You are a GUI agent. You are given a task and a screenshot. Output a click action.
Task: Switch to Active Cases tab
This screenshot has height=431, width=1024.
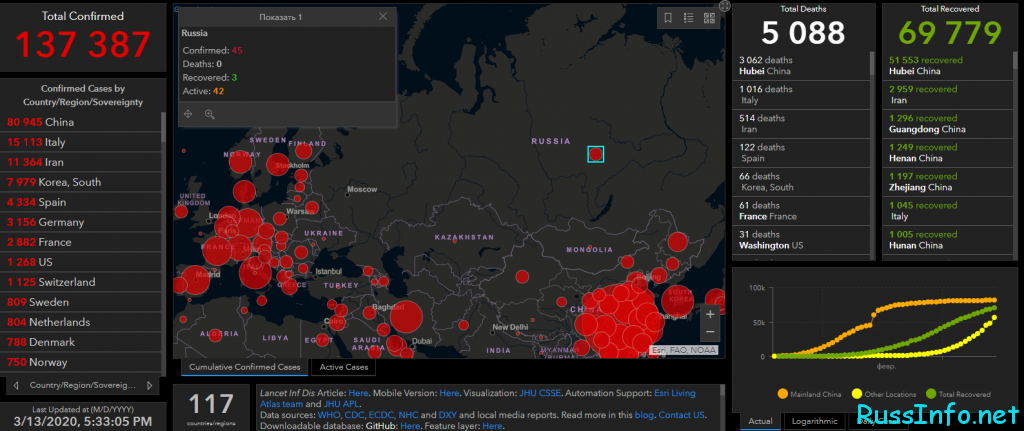344,367
